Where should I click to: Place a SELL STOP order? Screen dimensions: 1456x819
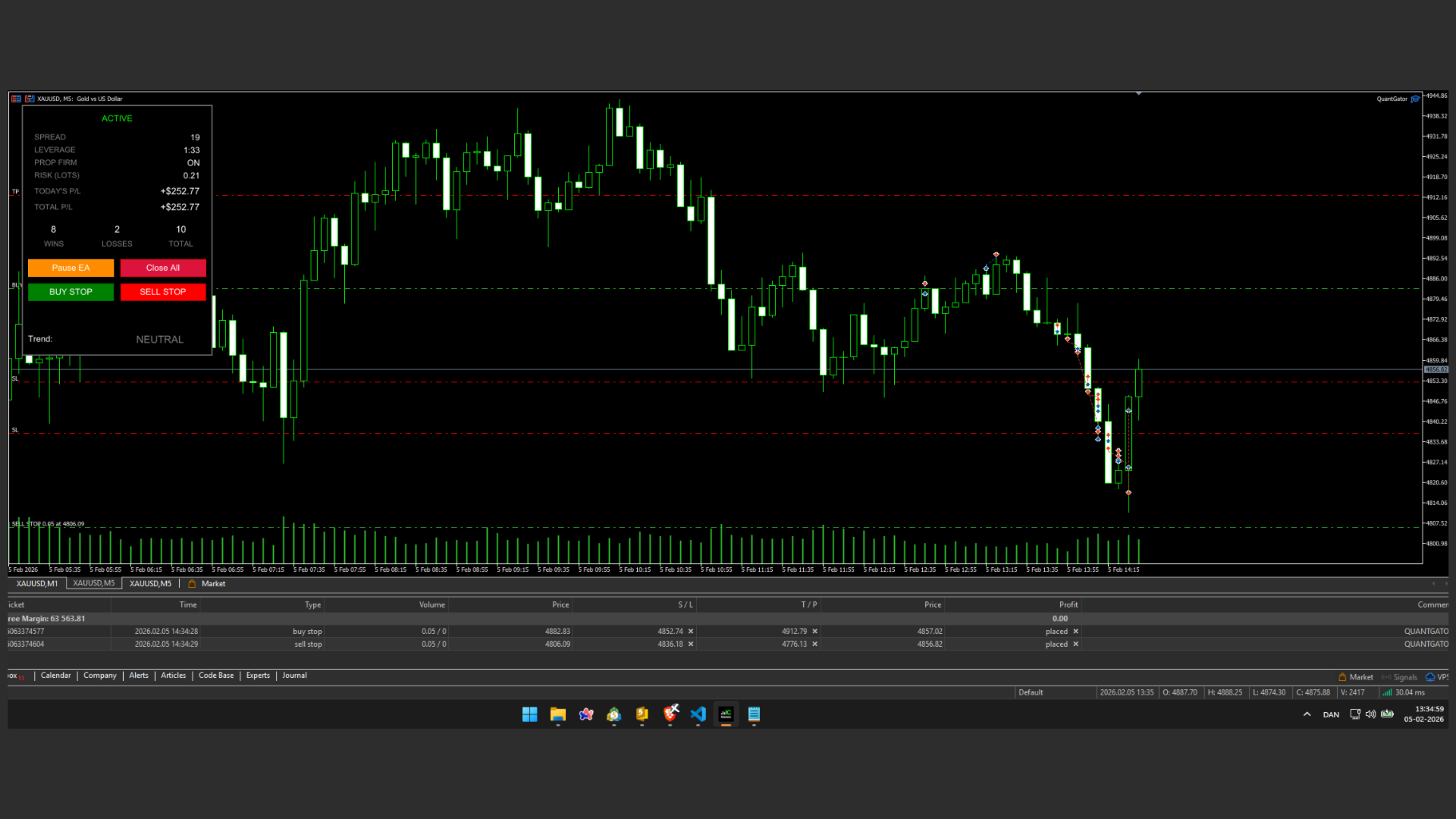(x=162, y=292)
